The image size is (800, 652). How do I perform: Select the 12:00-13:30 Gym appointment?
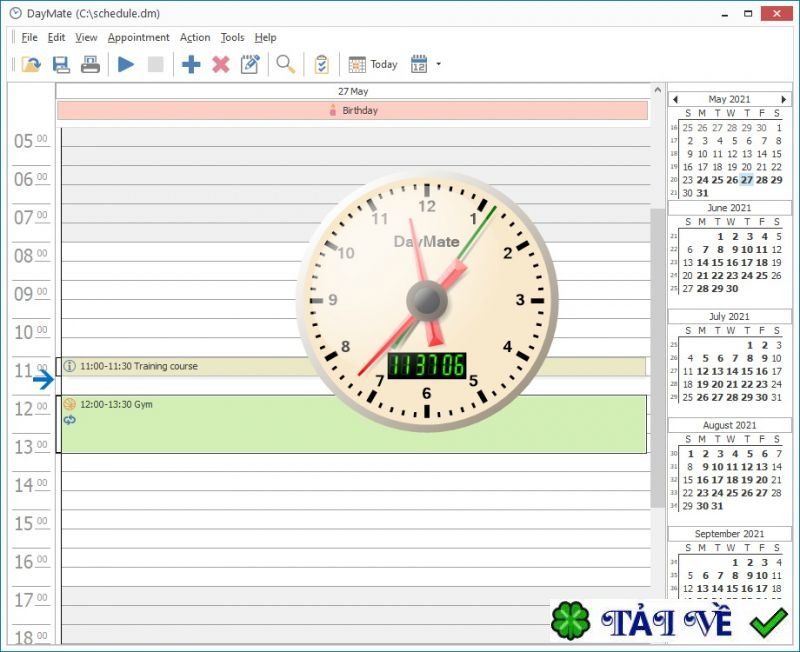pos(354,424)
